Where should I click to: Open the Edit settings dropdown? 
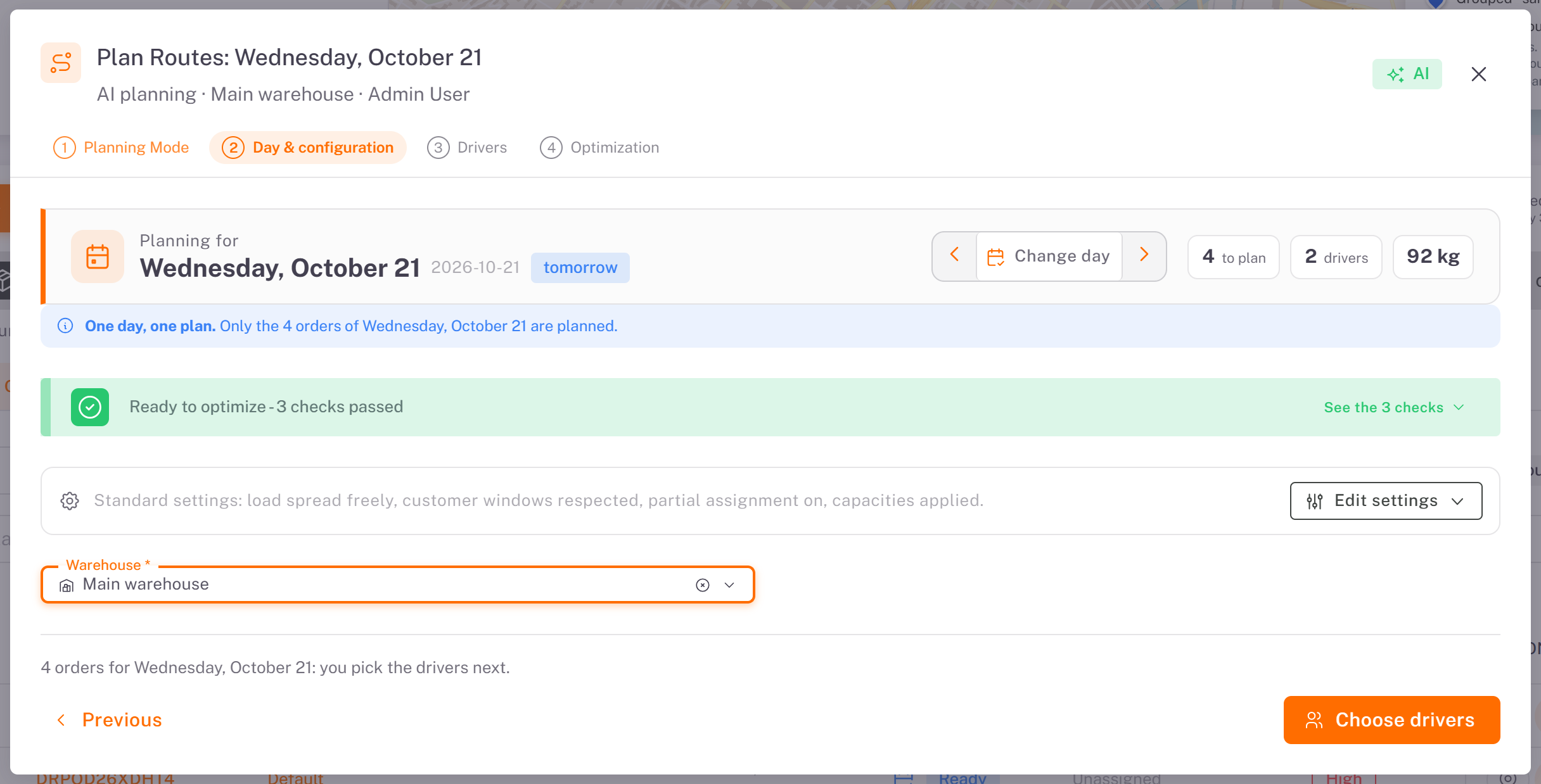tap(1386, 501)
